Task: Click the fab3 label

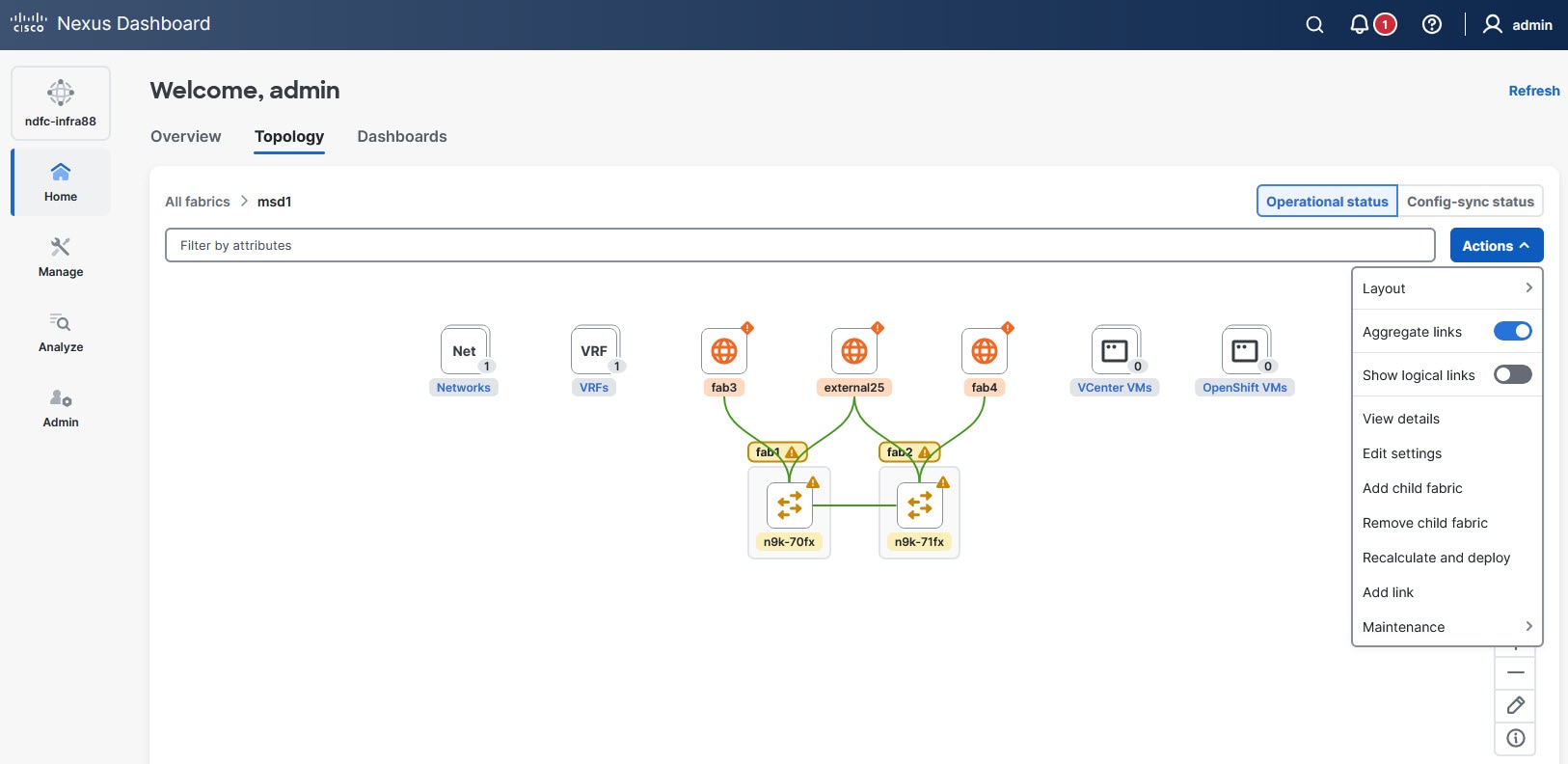Action: point(724,388)
